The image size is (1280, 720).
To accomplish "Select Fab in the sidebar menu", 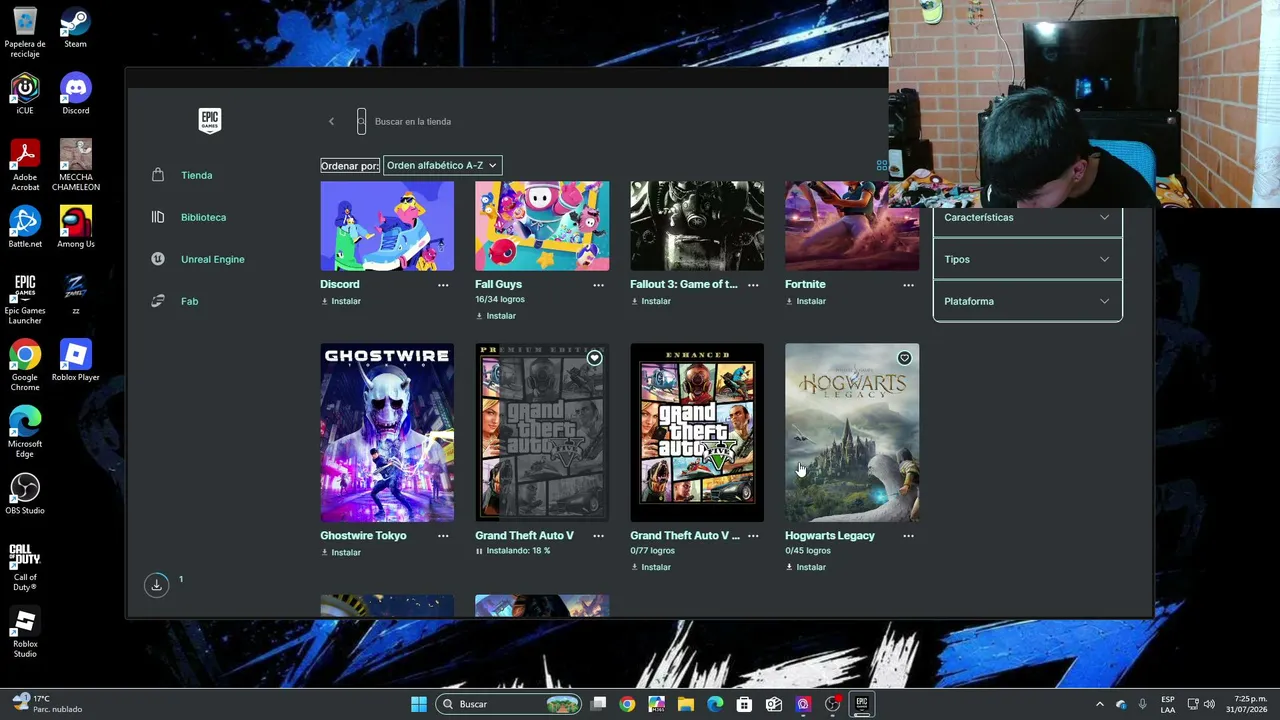I will 189,301.
